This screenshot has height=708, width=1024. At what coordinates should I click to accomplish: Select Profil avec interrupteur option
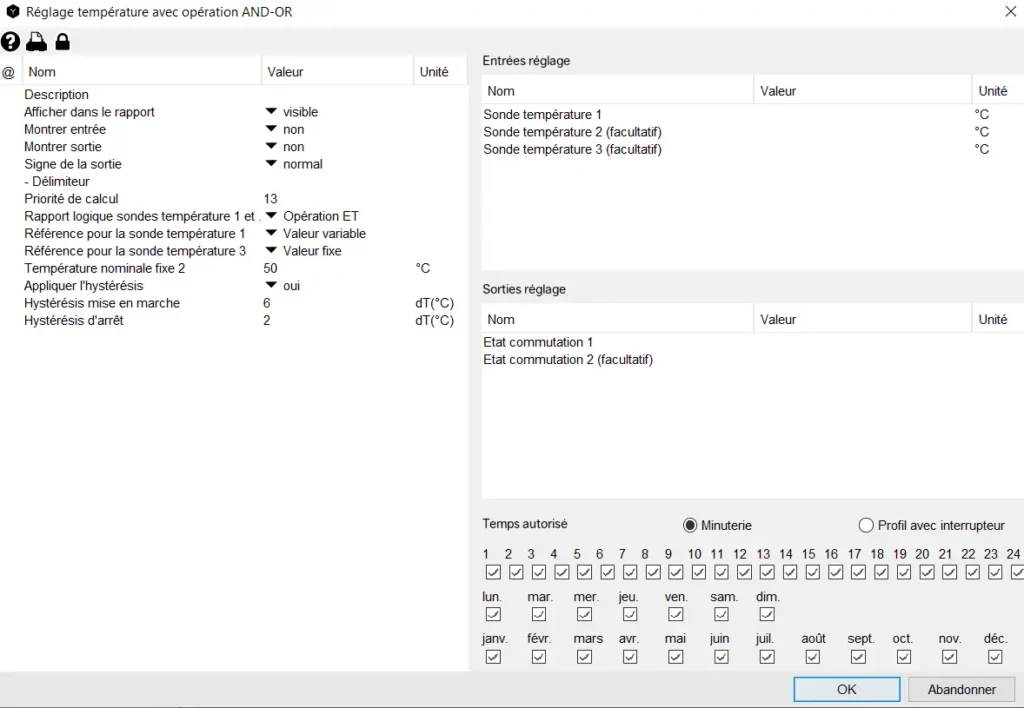[x=867, y=525]
